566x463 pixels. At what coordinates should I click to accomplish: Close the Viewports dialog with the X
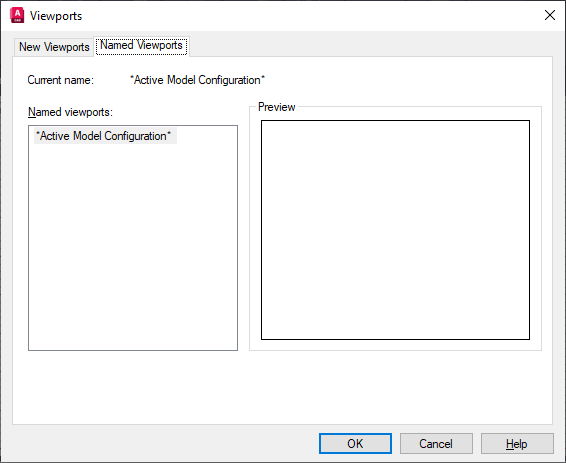click(x=549, y=15)
